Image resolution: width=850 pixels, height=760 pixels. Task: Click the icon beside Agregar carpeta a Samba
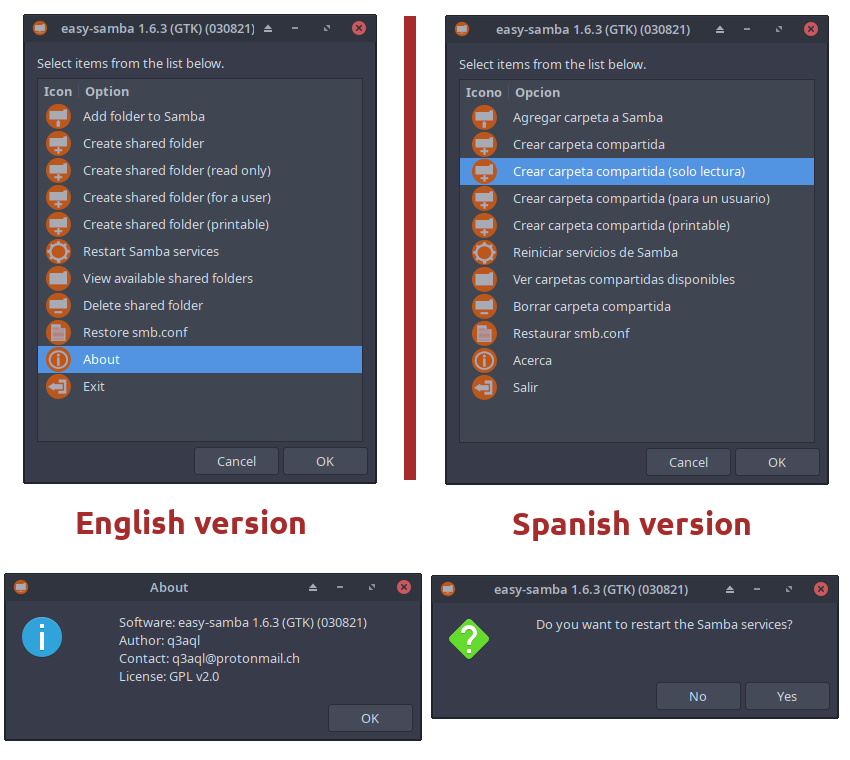pos(484,118)
